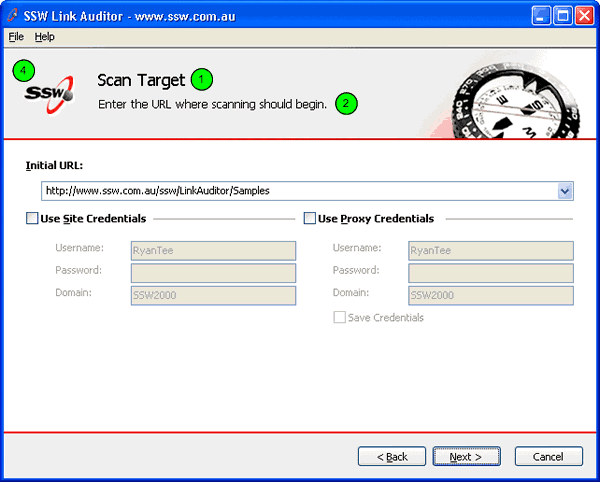Screen dimensions: 600x482
Task: Cancel the scan wizard
Action: pos(548,456)
